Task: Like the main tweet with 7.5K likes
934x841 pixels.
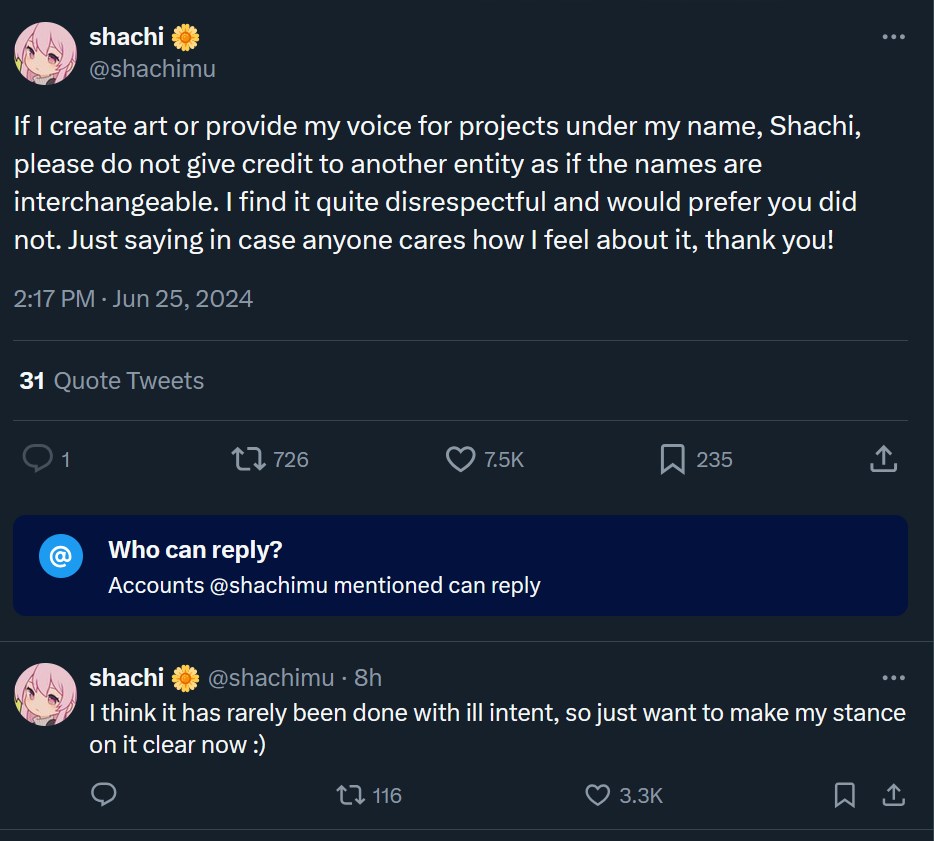Action: coord(460,459)
